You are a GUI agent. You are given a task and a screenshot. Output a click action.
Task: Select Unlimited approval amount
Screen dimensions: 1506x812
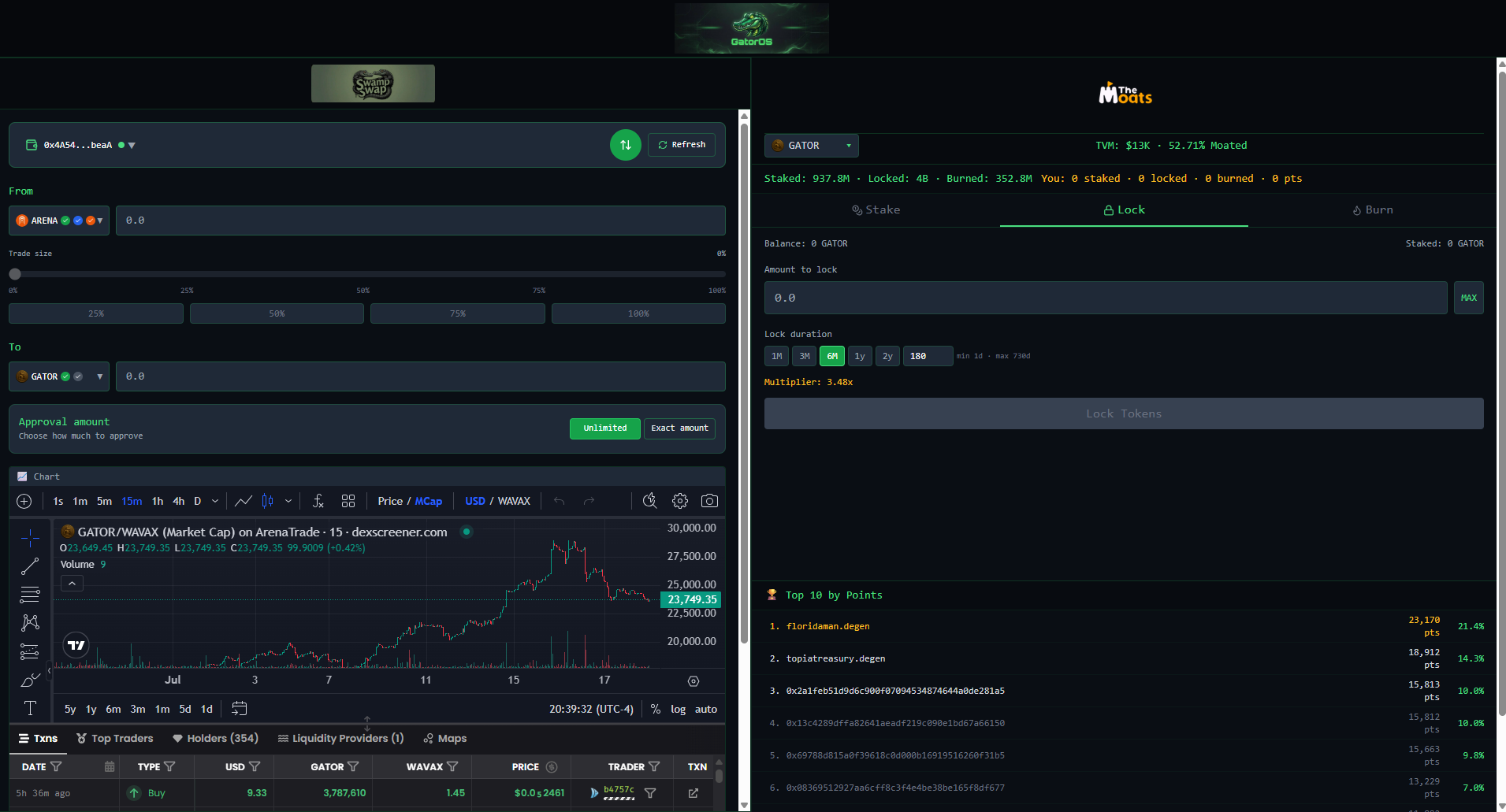tap(605, 428)
